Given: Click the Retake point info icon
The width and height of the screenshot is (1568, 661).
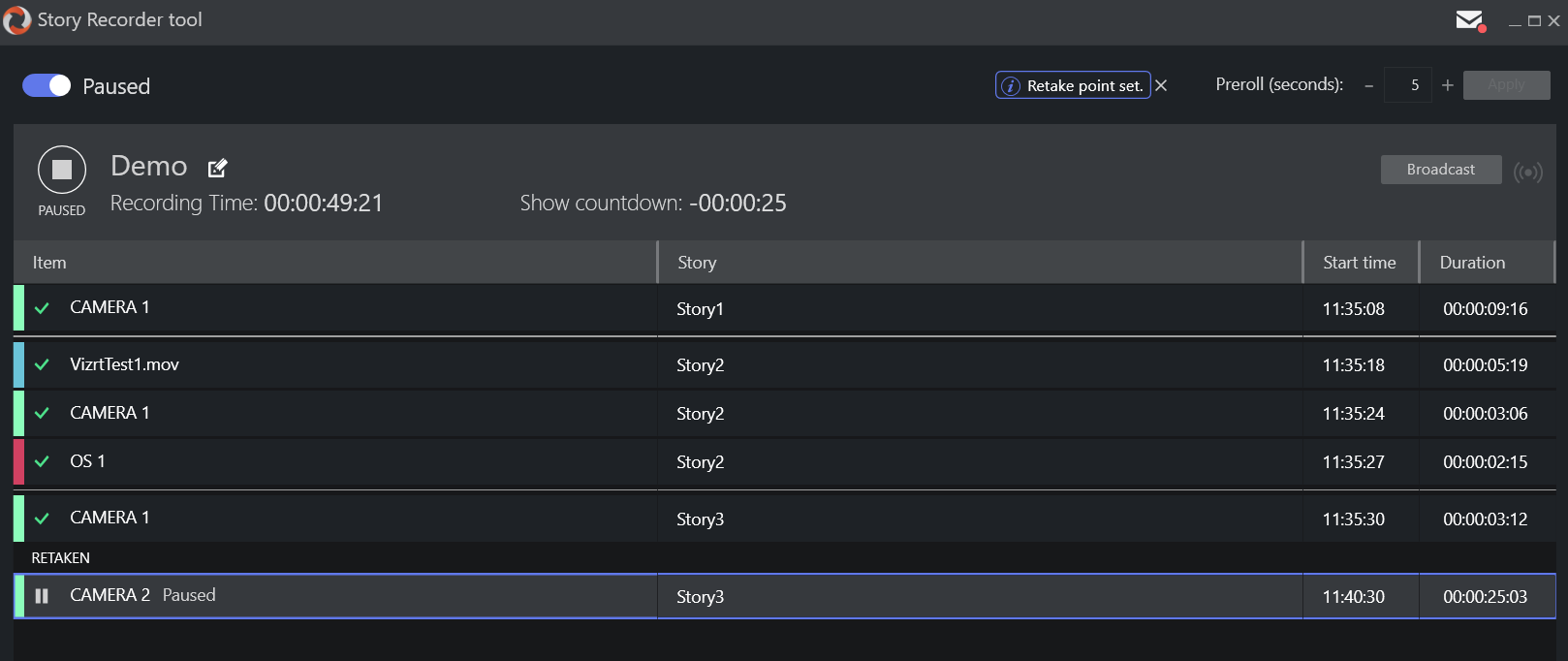Looking at the screenshot, I should coord(1010,86).
